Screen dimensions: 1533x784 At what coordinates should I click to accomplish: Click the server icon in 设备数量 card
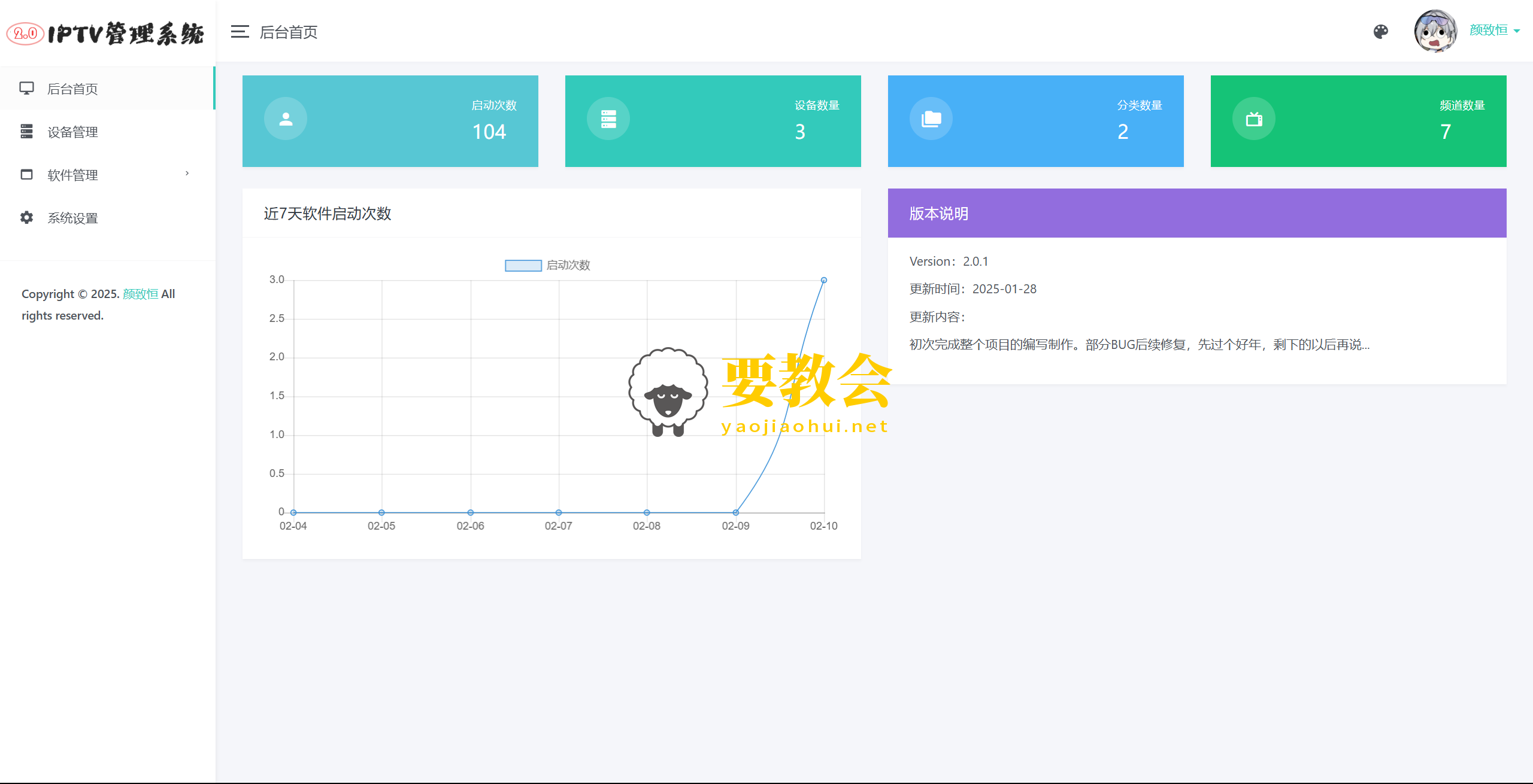point(608,118)
